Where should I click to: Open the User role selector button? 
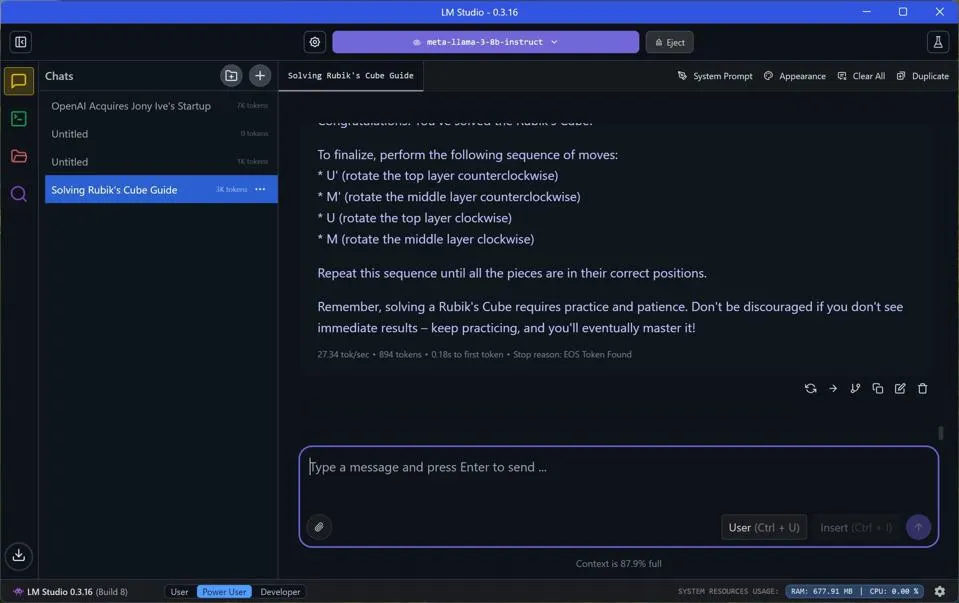(x=763, y=527)
